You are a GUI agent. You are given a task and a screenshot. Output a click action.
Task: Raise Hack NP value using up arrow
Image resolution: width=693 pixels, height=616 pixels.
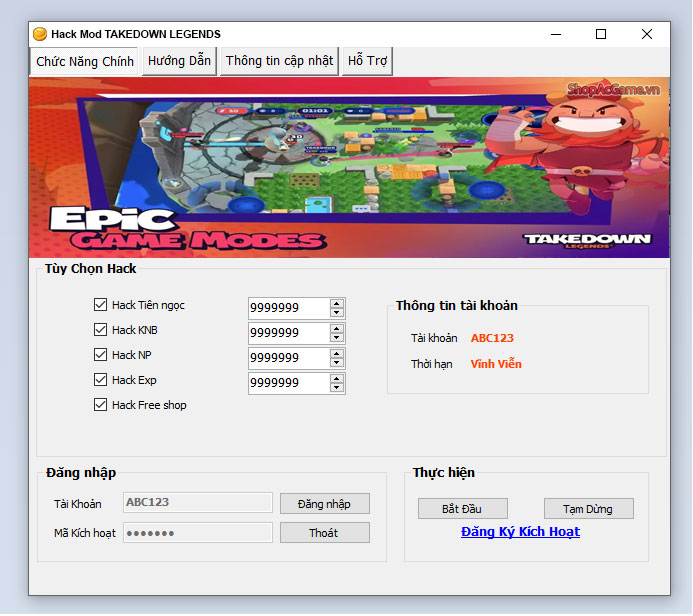337,354
